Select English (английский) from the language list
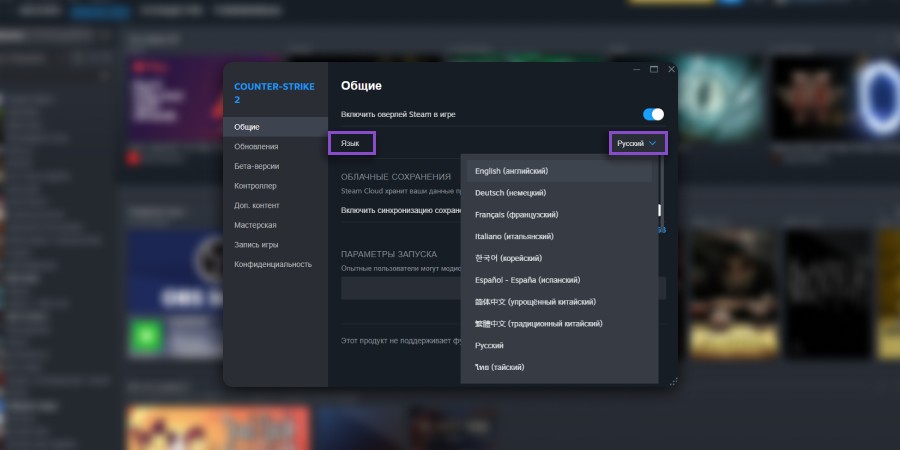This screenshot has height=450, width=900. pyautogui.click(x=559, y=171)
